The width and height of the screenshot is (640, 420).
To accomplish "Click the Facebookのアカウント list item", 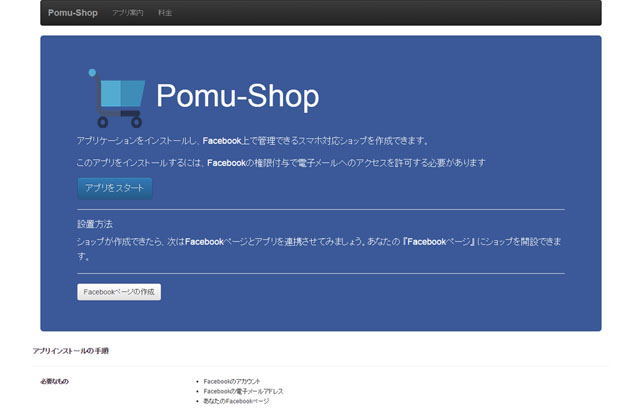I will [x=231, y=381].
